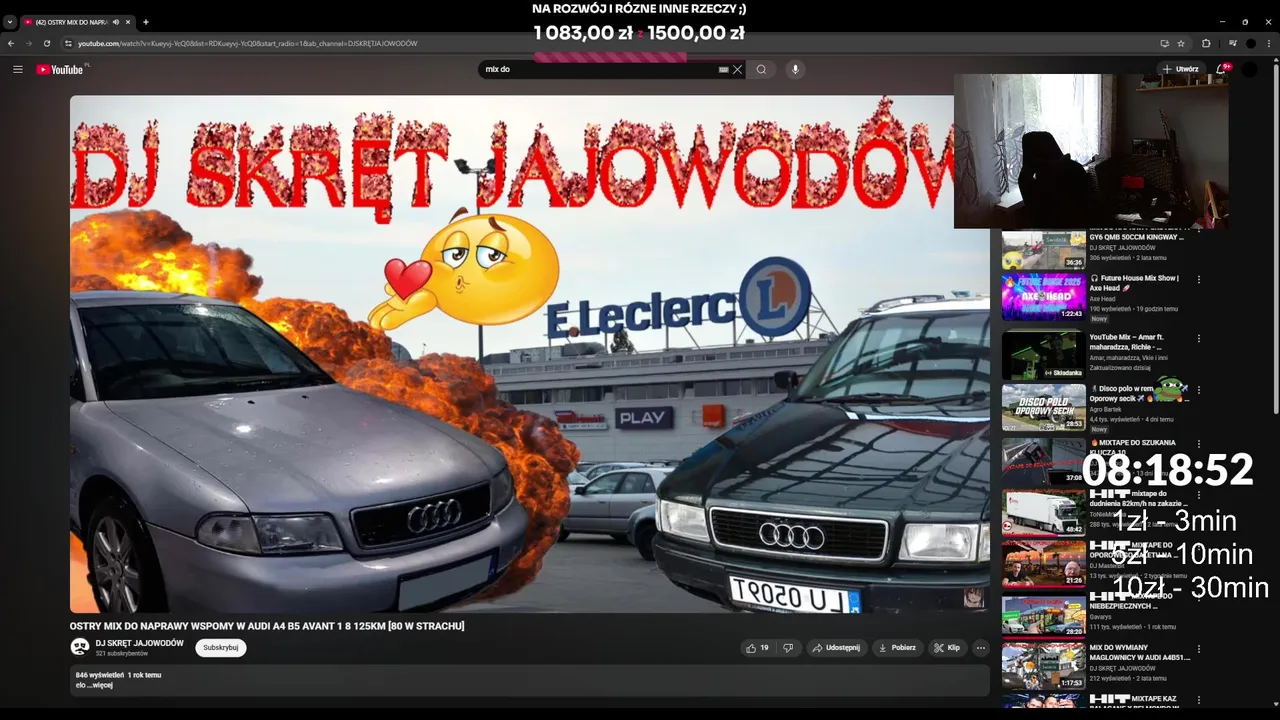Open more actions ellipsis under video

[x=981, y=648]
